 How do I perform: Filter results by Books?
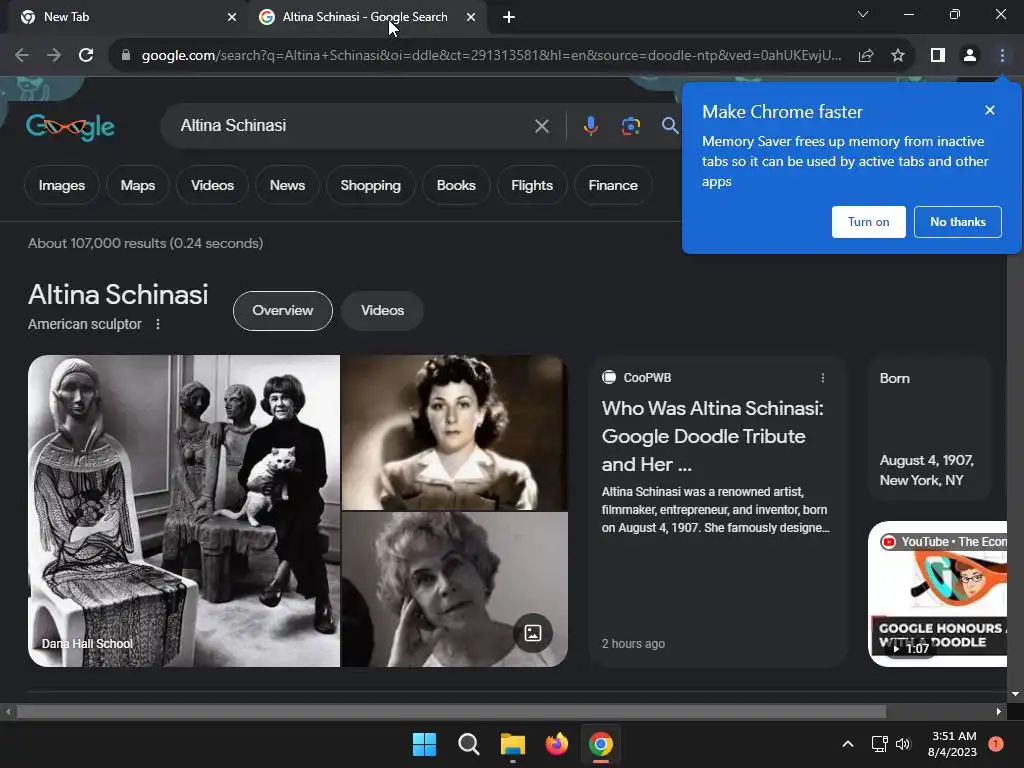(x=456, y=185)
